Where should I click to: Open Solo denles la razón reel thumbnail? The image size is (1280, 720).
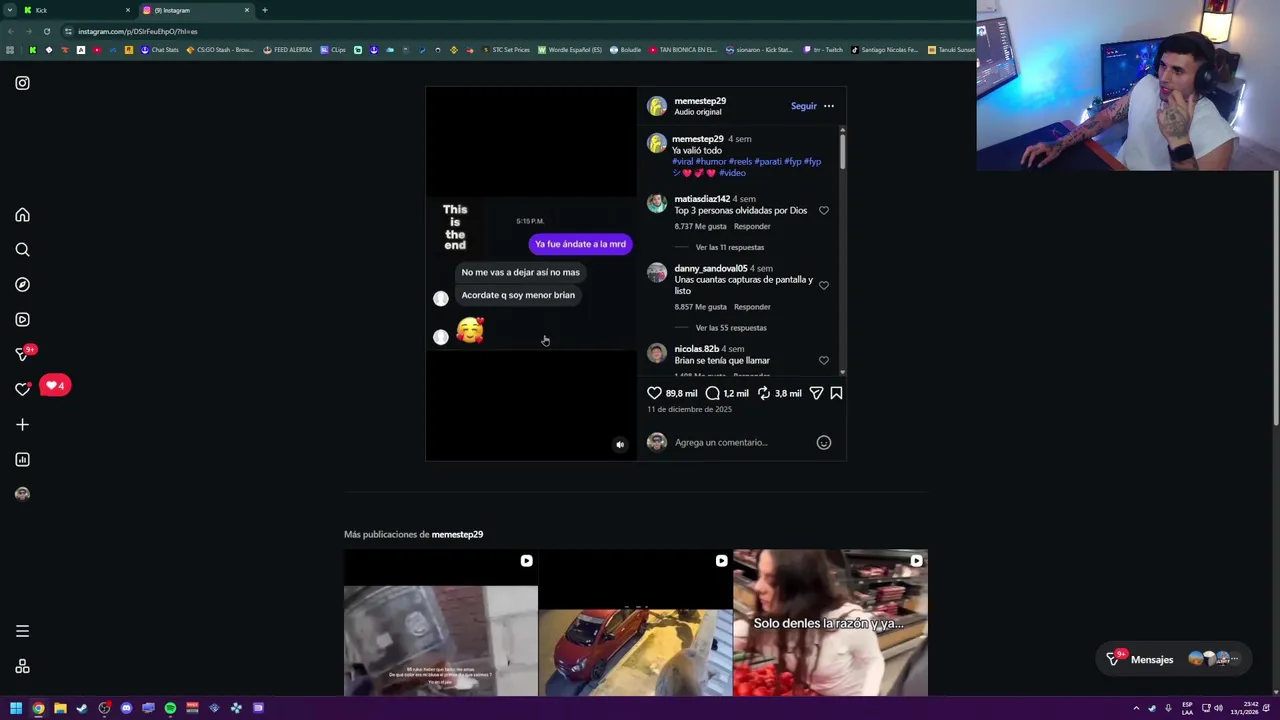point(830,623)
